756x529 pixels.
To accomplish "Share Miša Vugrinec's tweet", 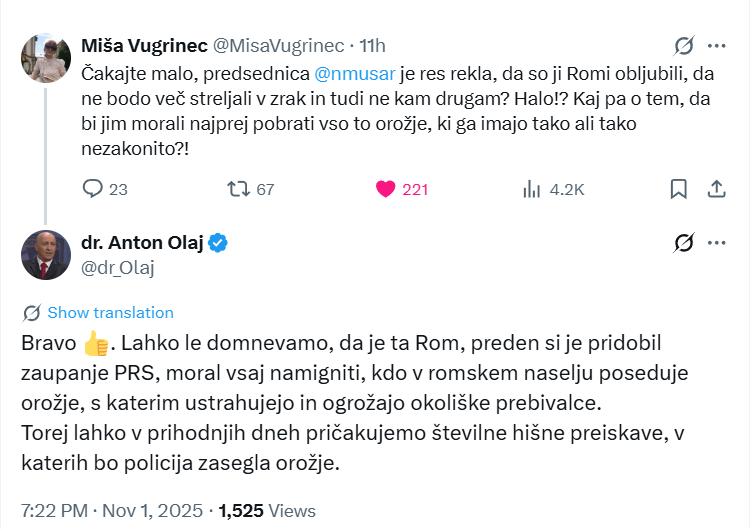I will pos(716,189).
